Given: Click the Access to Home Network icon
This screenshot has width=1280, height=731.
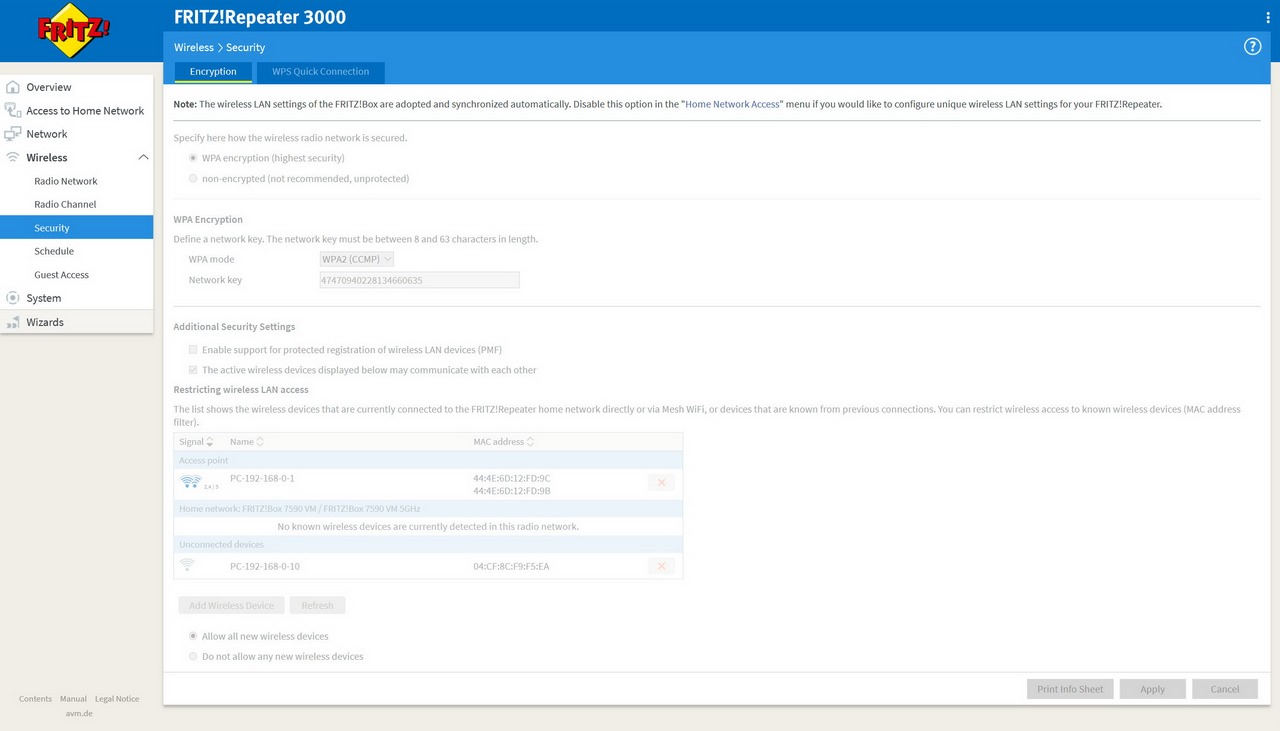Looking at the screenshot, I should pyautogui.click(x=13, y=110).
